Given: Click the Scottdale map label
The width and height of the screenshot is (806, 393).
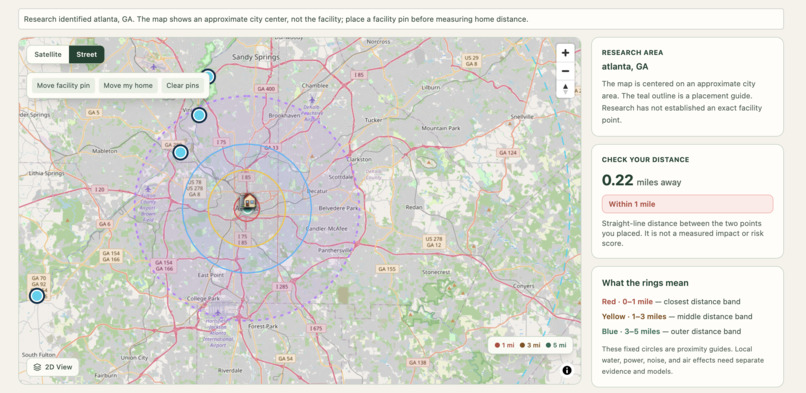Looking at the screenshot, I should coord(341,177).
